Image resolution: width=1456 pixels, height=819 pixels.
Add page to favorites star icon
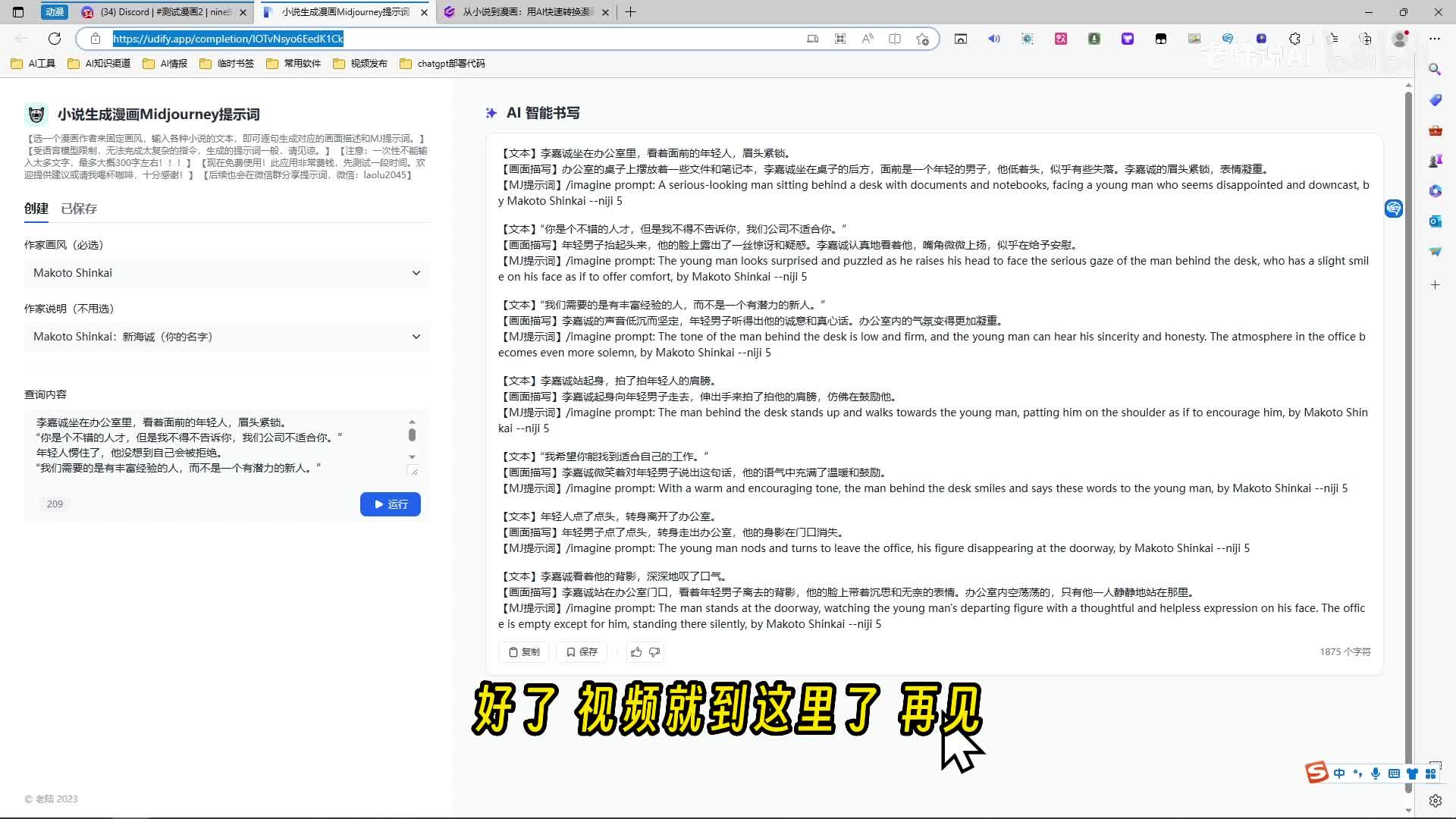point(922,39)
